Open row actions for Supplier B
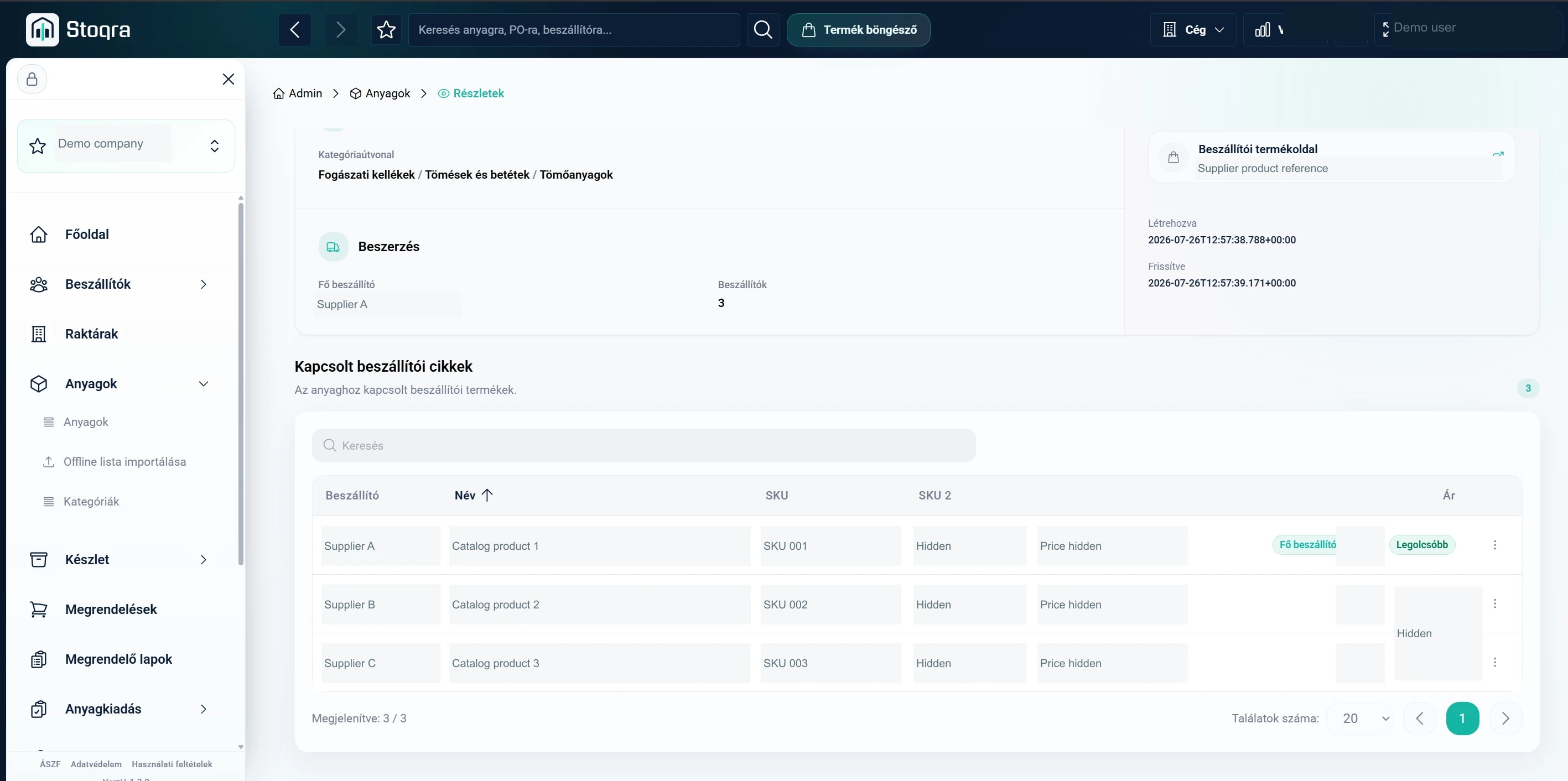Screen dimensions: 1568x781 coord(1494,603)
